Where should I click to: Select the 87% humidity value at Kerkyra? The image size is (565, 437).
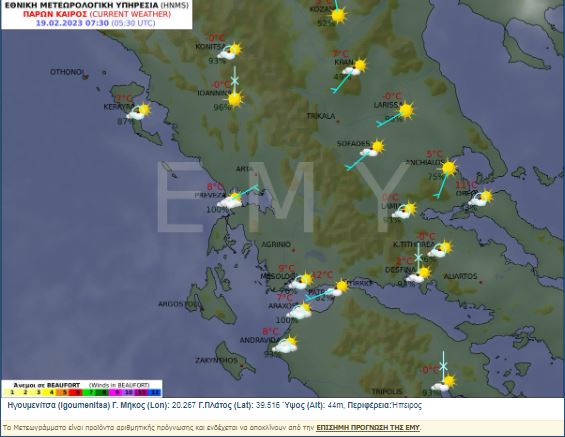click(125, 121)
